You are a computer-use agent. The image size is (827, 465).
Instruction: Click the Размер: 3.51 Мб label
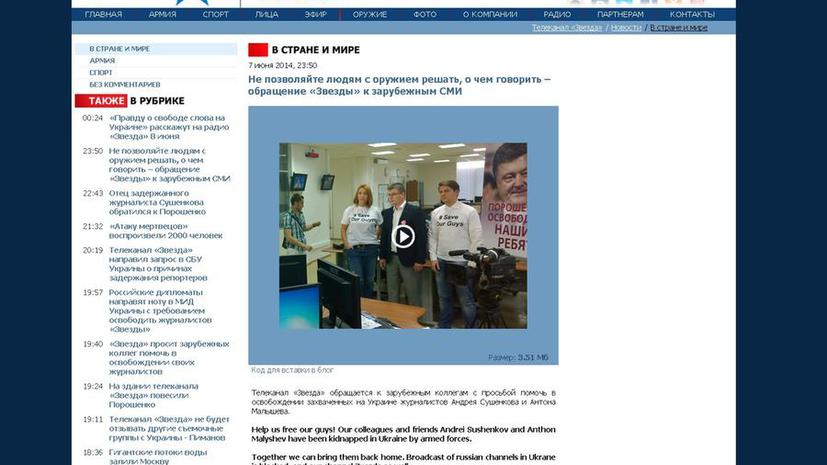[x=518, y=357]
